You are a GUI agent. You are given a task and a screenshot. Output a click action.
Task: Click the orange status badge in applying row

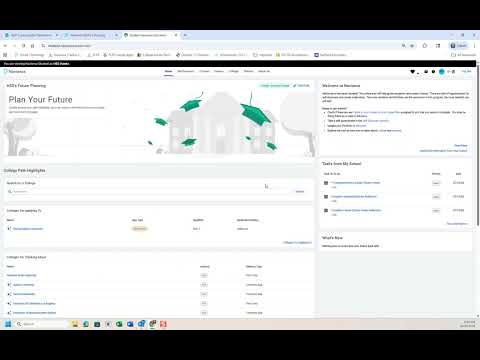click(x=140, y=229)
